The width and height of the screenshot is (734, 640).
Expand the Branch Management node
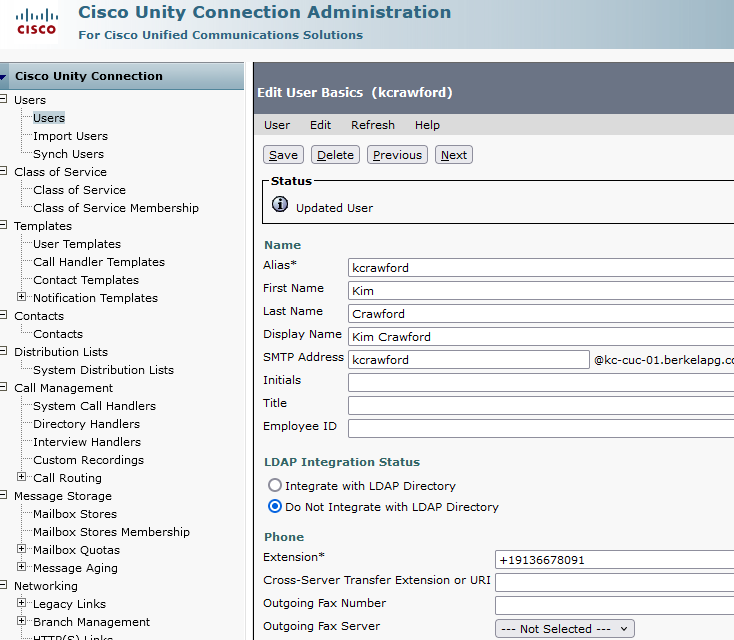click(22, 621)
